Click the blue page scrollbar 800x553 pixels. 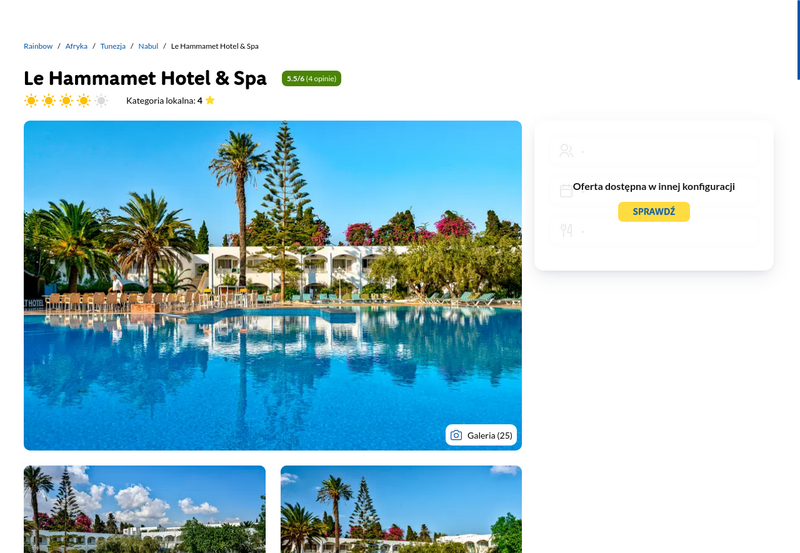click(798, 40)
